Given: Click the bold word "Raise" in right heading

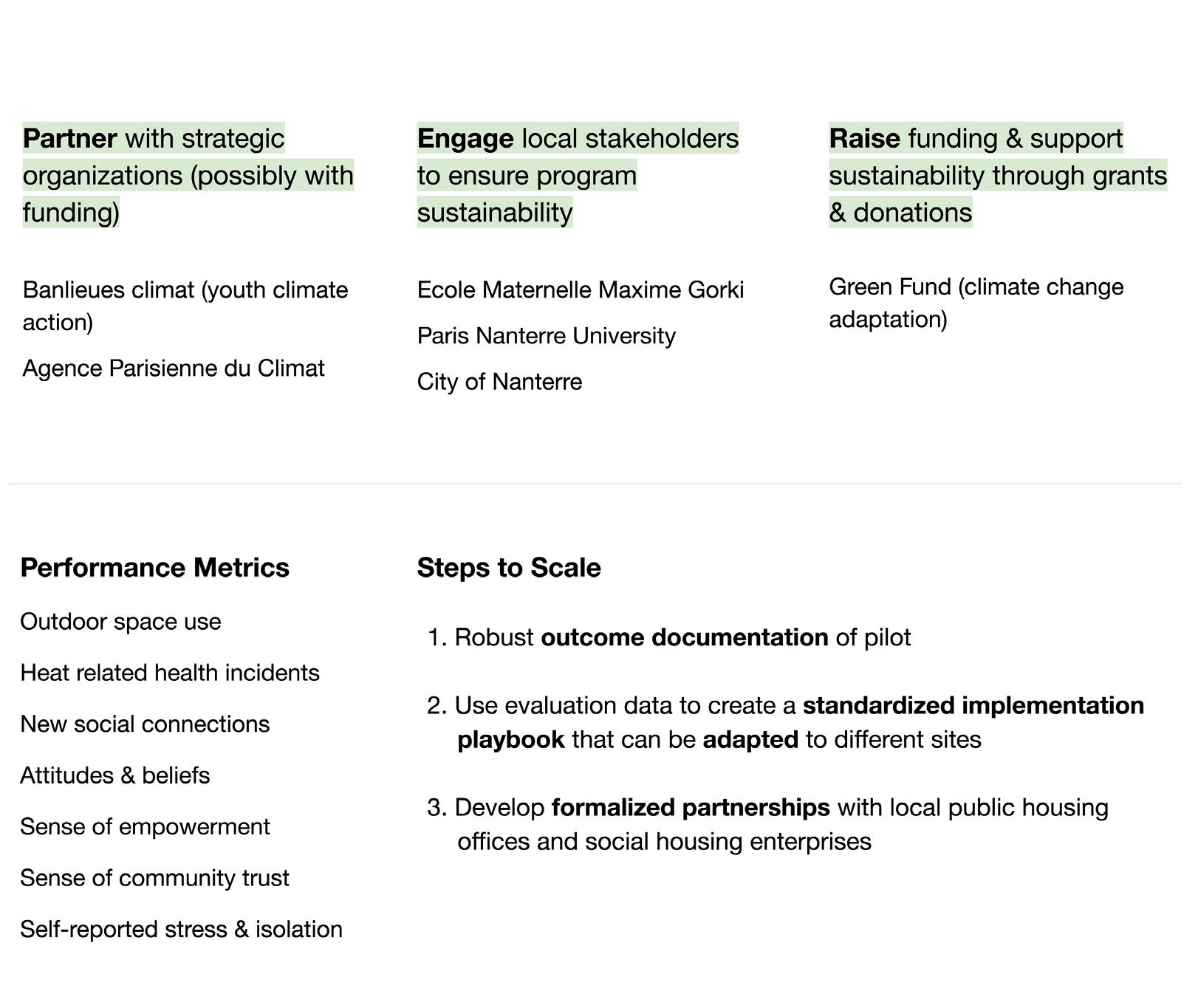Looking at the screenshot, I should pyautogui.click(x=864, y=138).
